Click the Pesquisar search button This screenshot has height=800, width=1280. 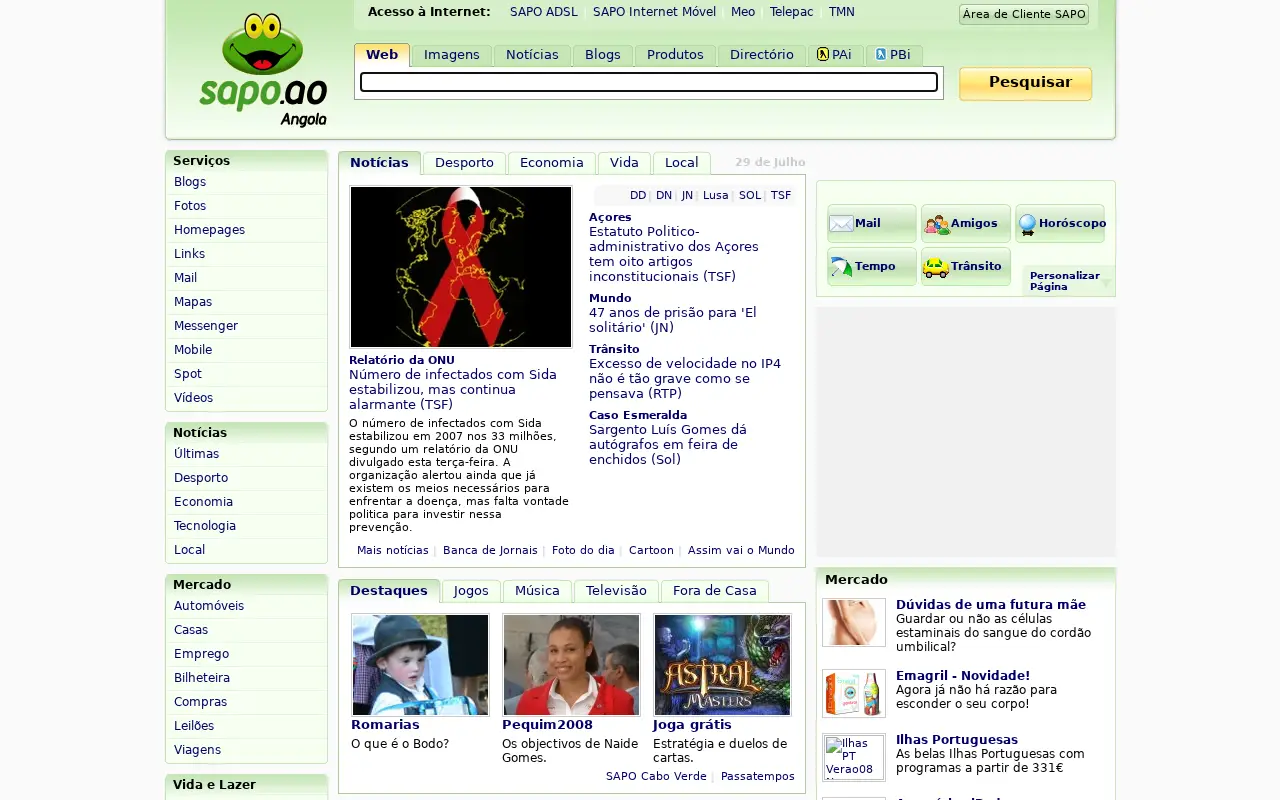tap(1025, 83)
